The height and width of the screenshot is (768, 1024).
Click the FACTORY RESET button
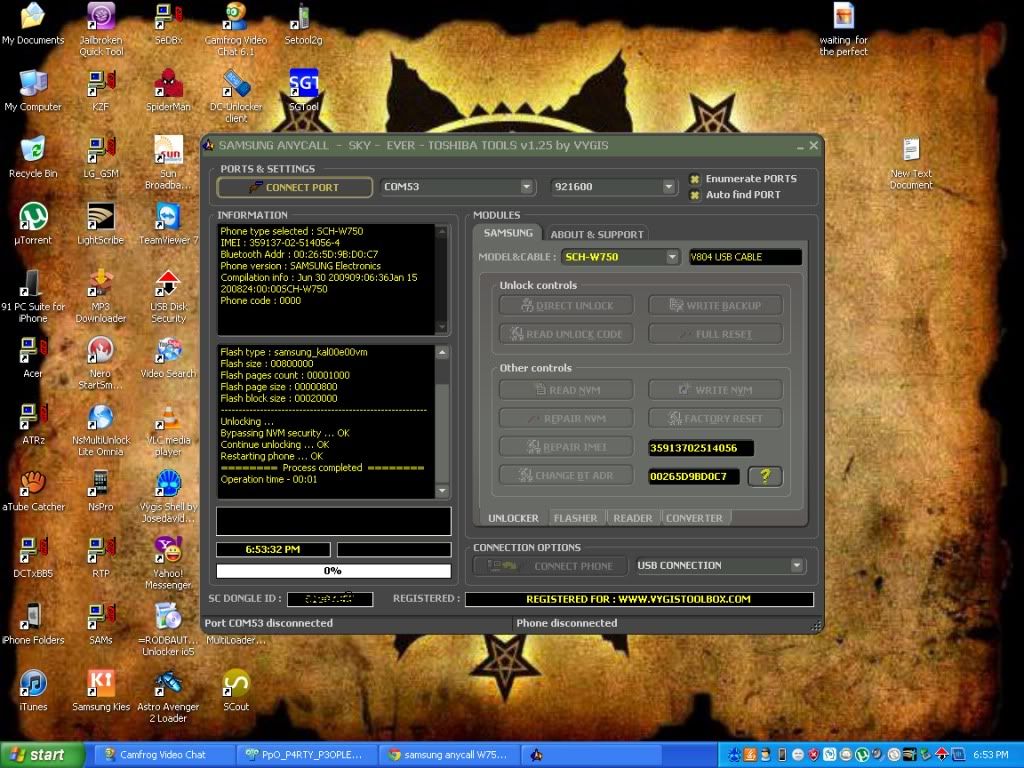point(715,418)
